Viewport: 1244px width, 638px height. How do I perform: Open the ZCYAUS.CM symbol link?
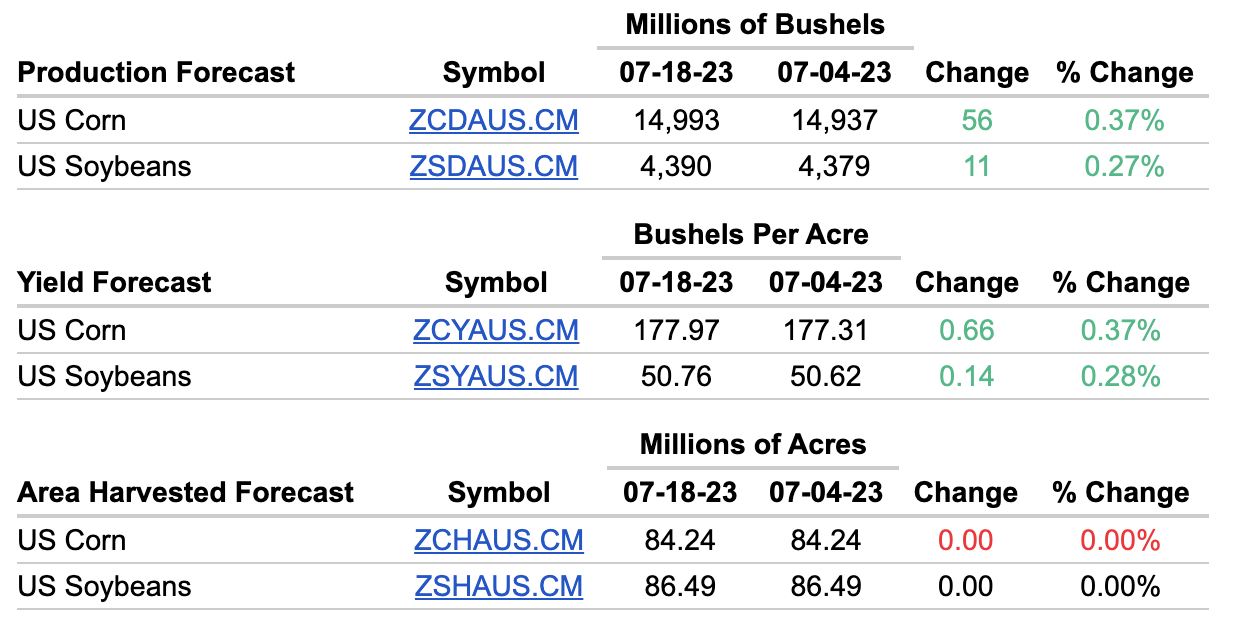tap(496, 331)
